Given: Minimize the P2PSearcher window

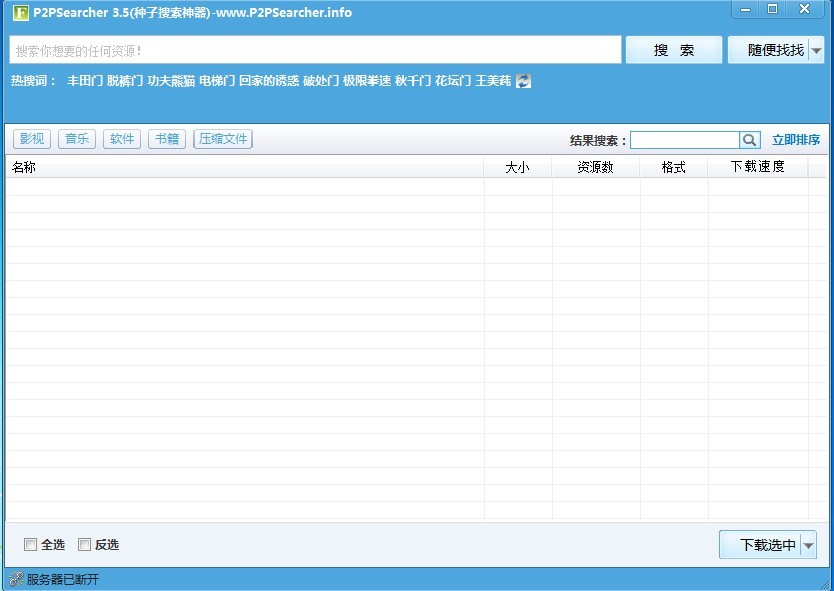Looking at the screenshot, I should [745, 9].
